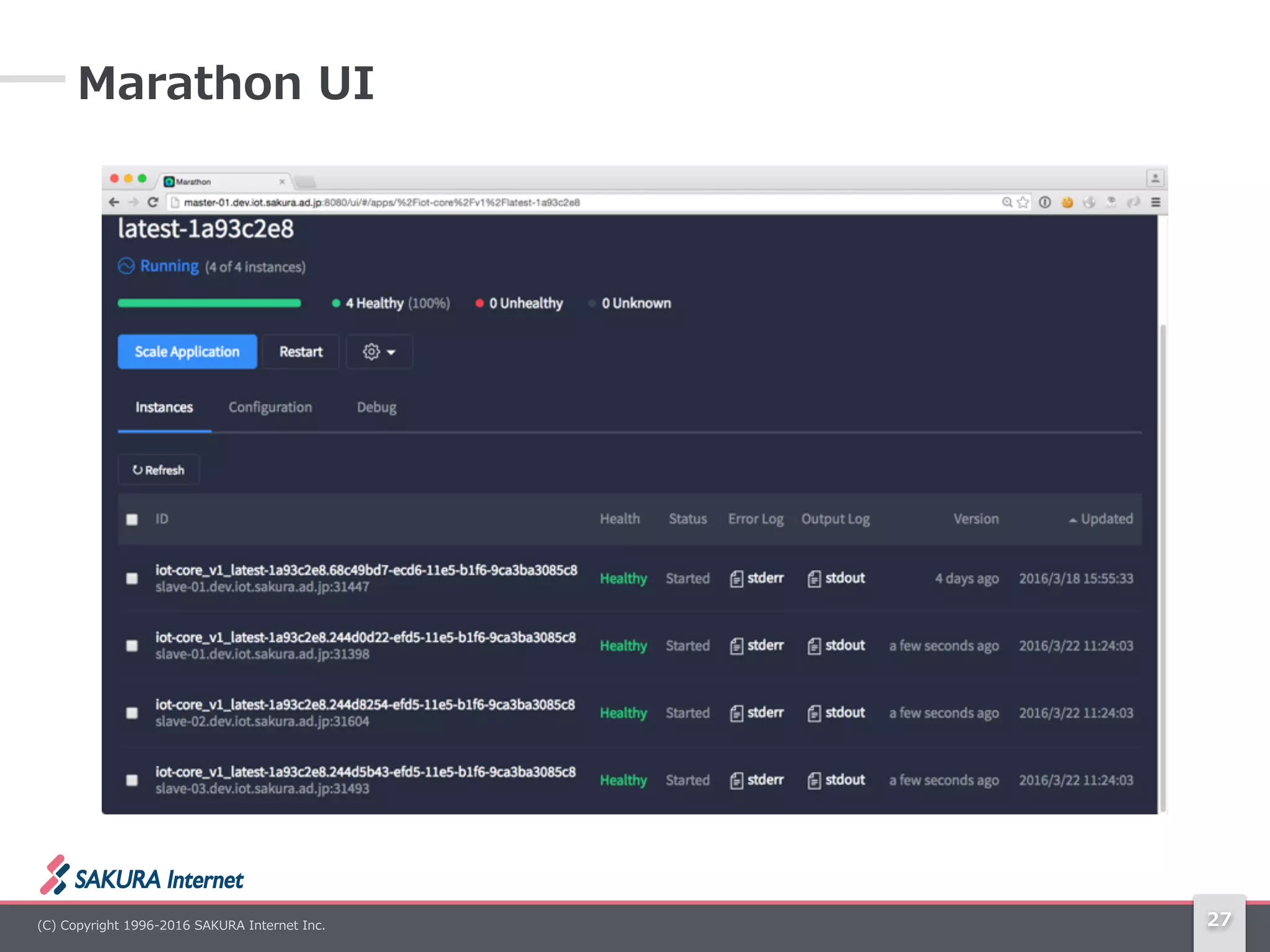The image size is (1270, 952).
Task: Click the latest-1a93c2e8 application title
Action: click(206, 229)
